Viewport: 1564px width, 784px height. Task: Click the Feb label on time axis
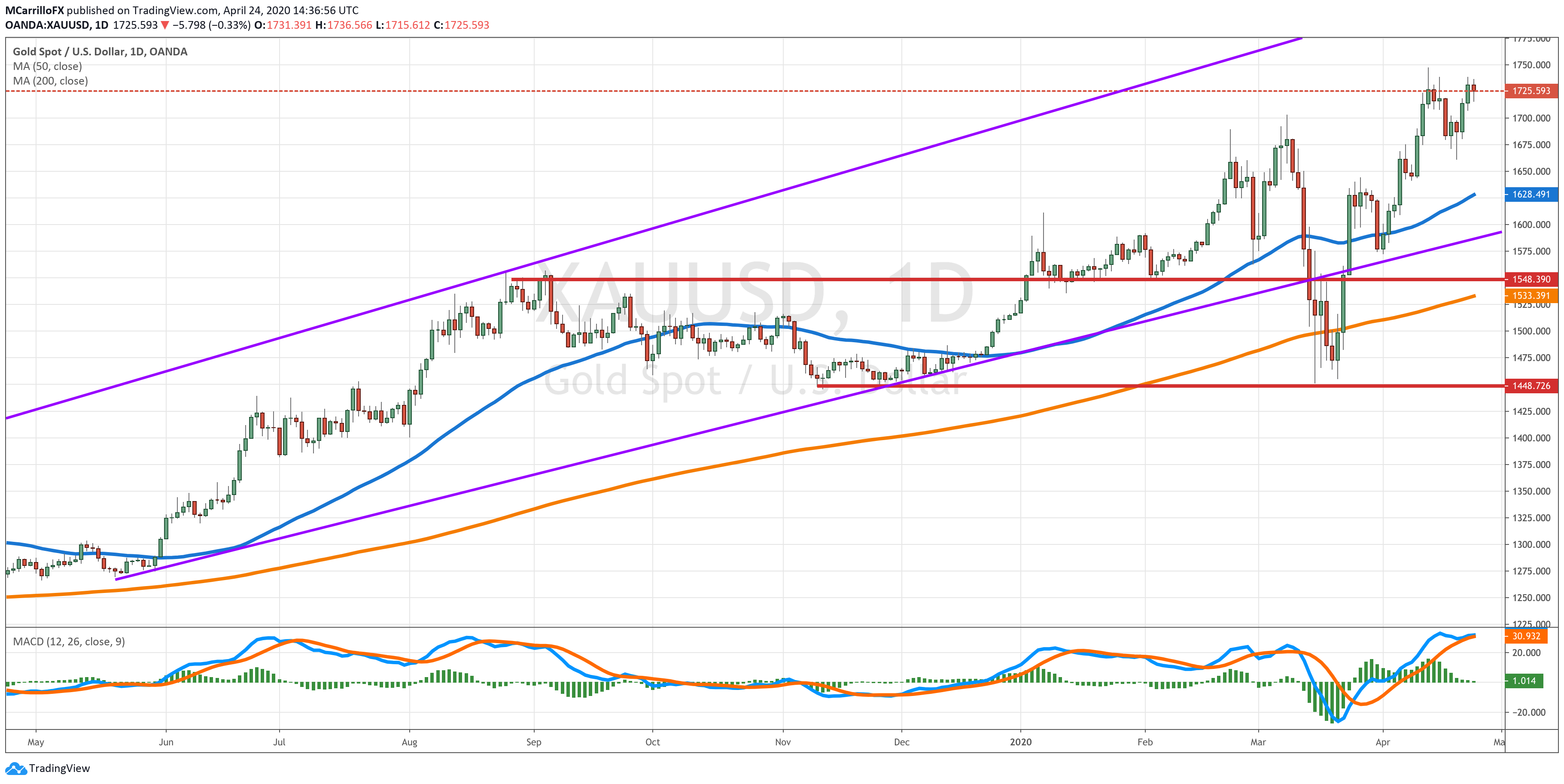[1145, 742]
